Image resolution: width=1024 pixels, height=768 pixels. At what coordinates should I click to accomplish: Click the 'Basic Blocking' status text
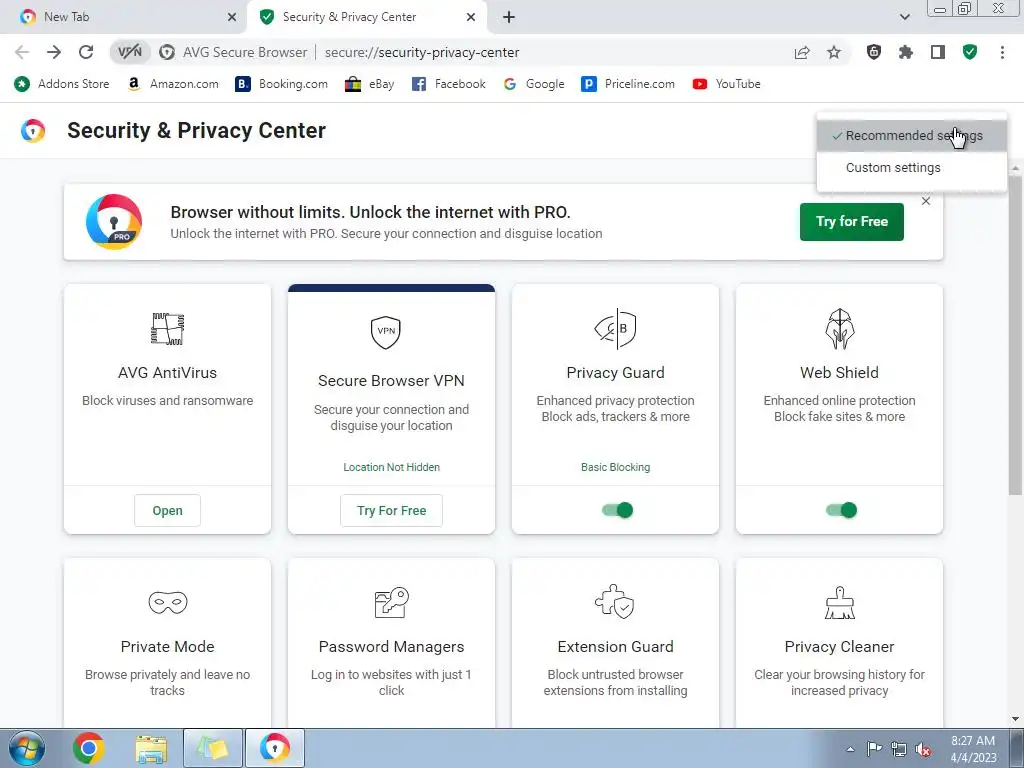(615, 468)
